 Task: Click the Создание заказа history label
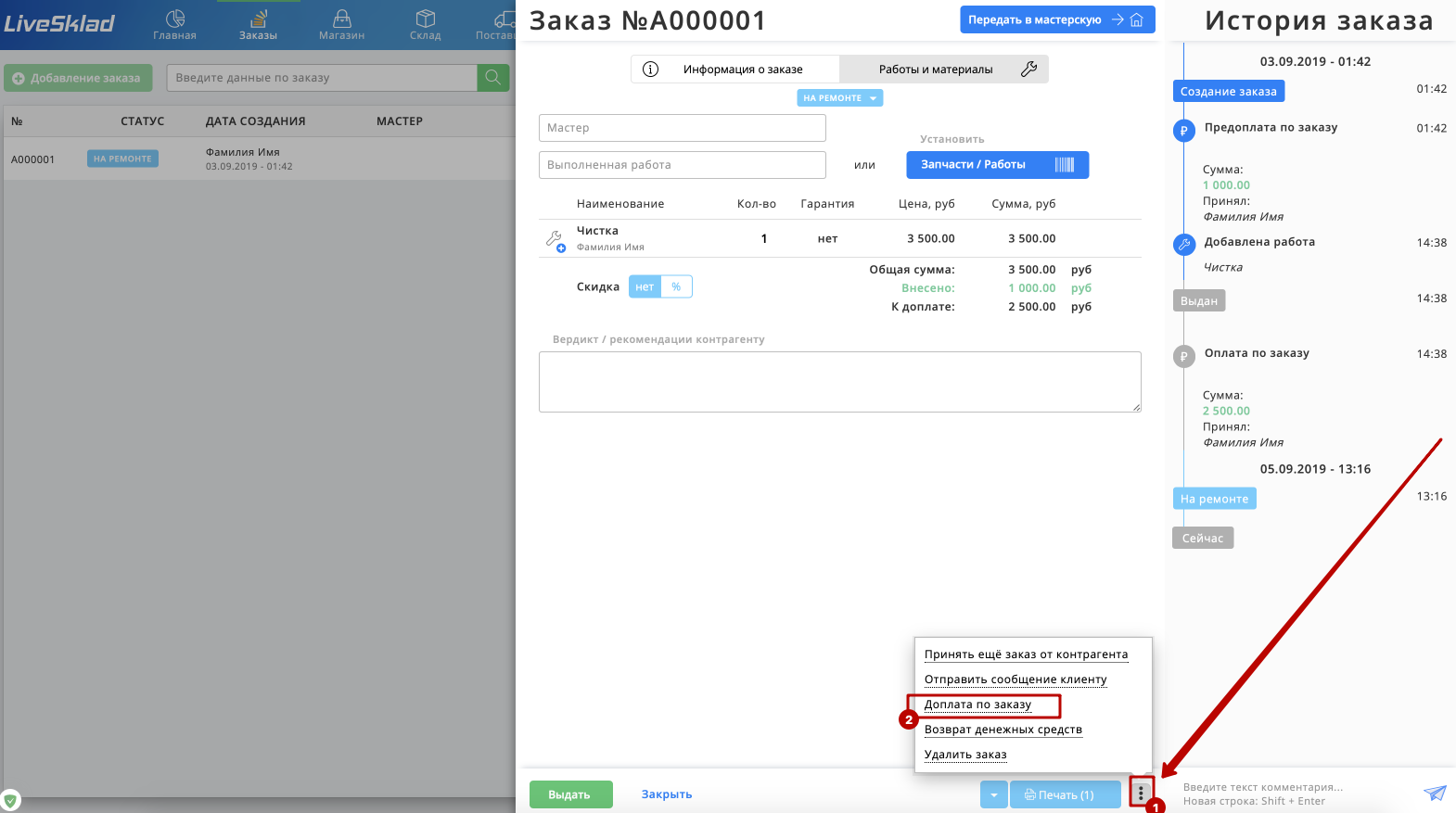click(x=1228, y=91)
